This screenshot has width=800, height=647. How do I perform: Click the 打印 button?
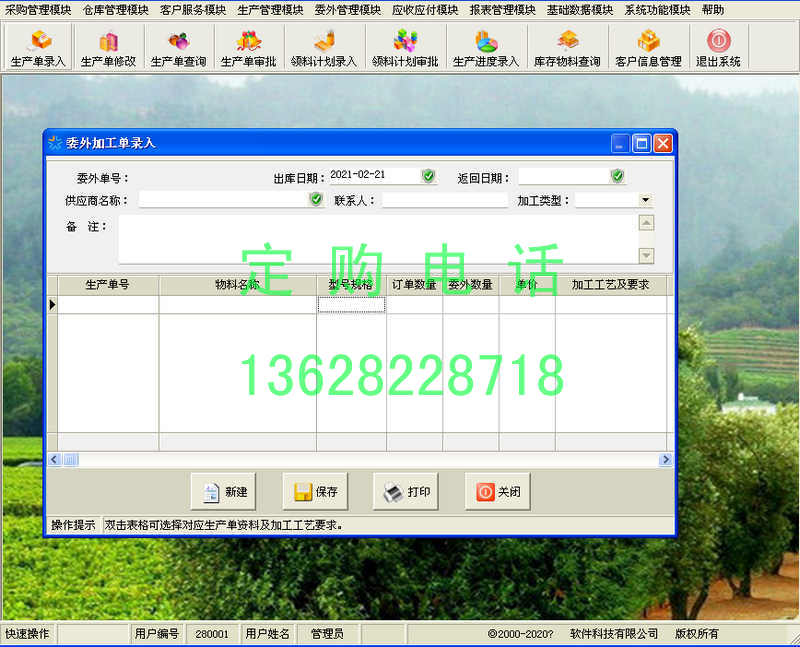point(406,492)
